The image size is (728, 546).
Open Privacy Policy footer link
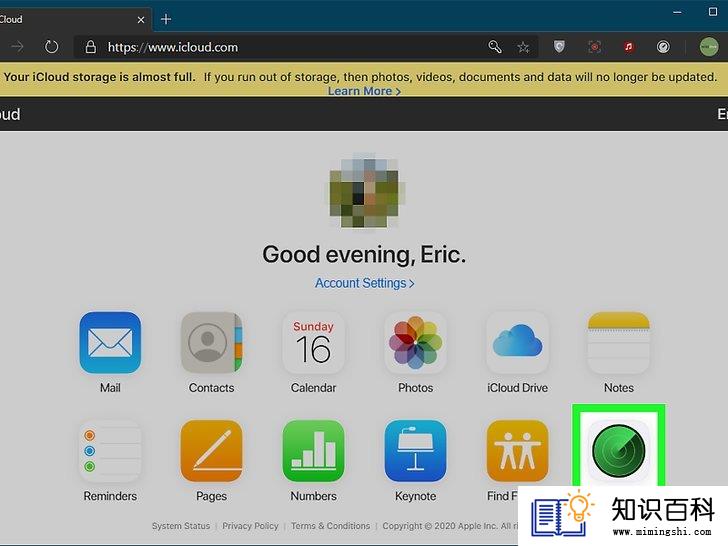250,526
